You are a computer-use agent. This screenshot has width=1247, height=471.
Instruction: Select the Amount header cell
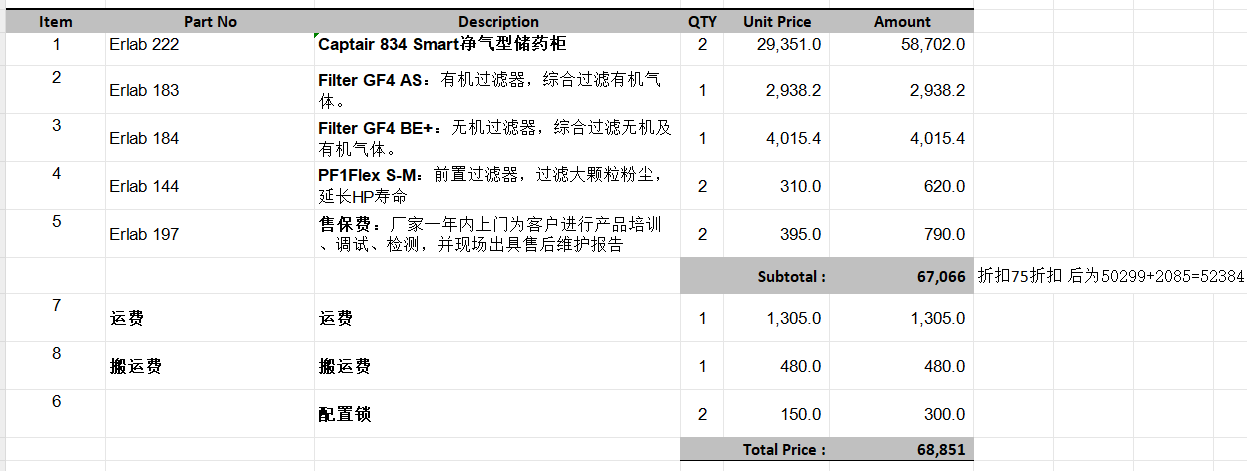pos(901,21)
